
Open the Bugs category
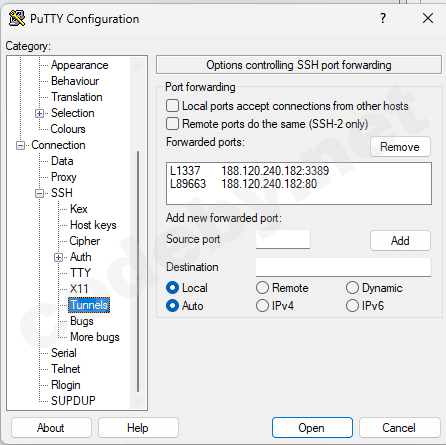click(82, 321)
